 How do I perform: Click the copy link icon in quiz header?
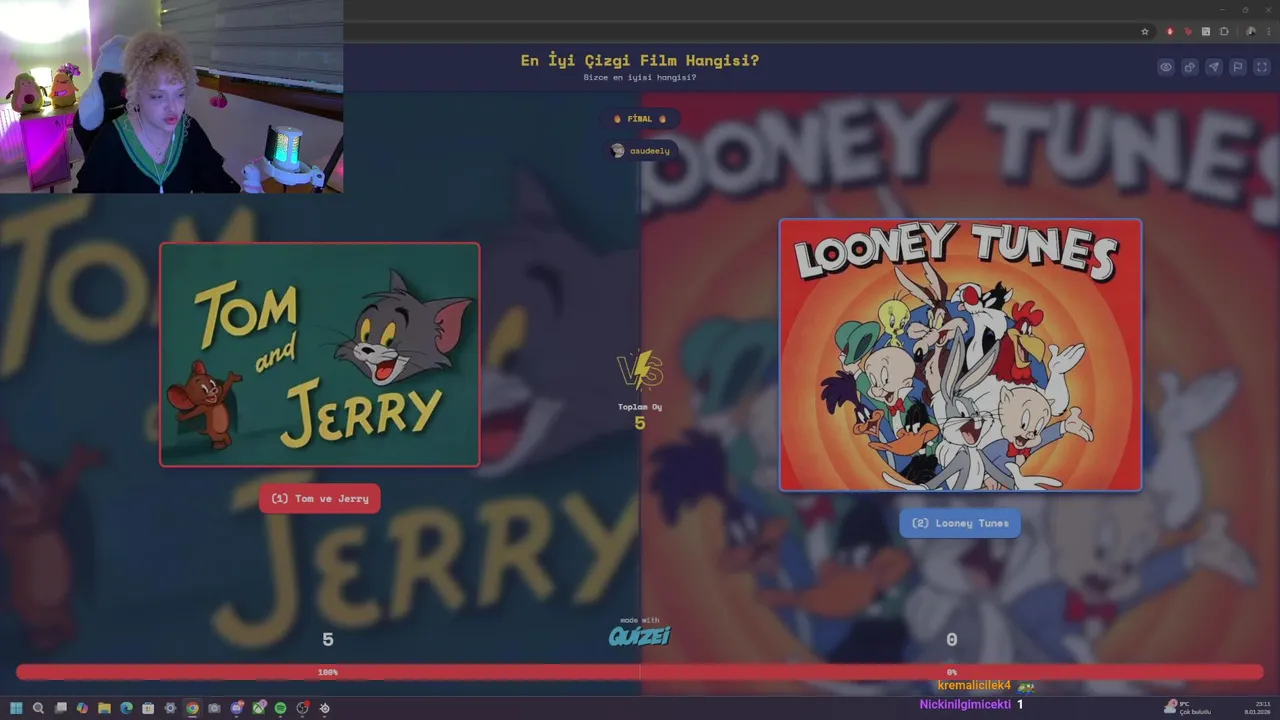[x=1190, y=67]
